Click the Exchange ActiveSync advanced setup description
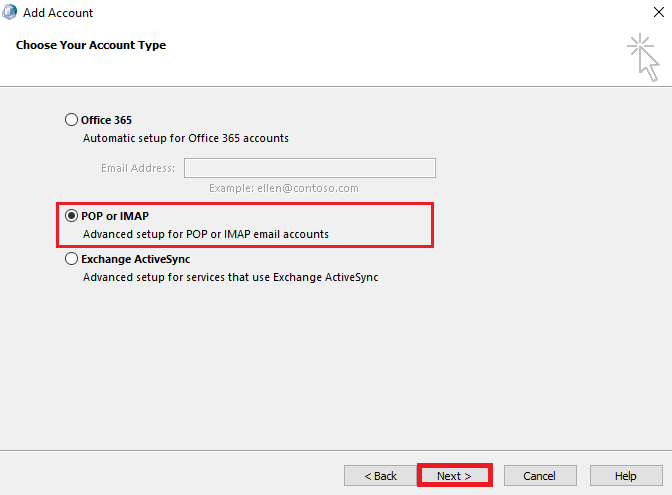The image size is (672, 495). (x=230, y=277)
